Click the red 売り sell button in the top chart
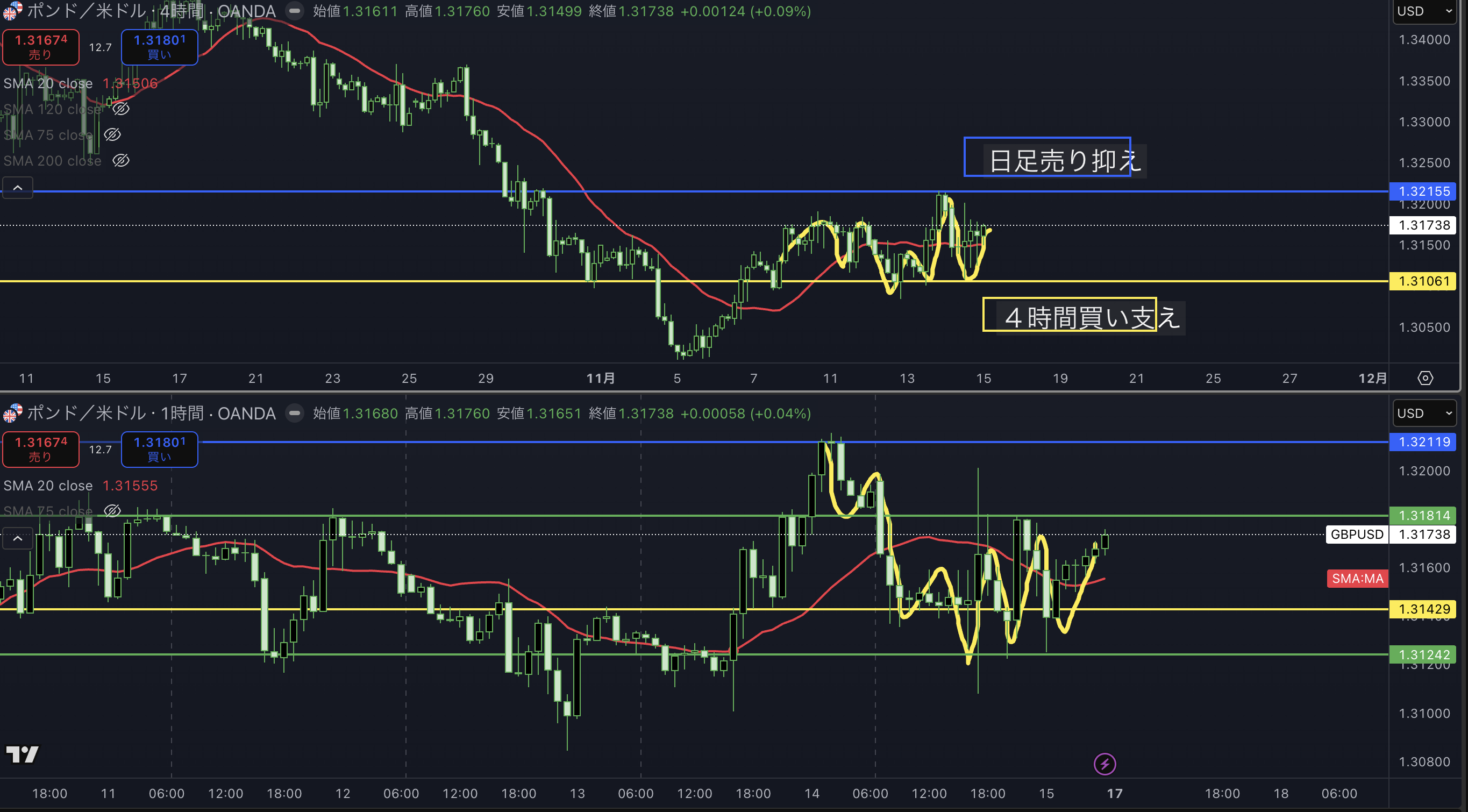Viewport: 1468px width, 812px height. [40, 47]
